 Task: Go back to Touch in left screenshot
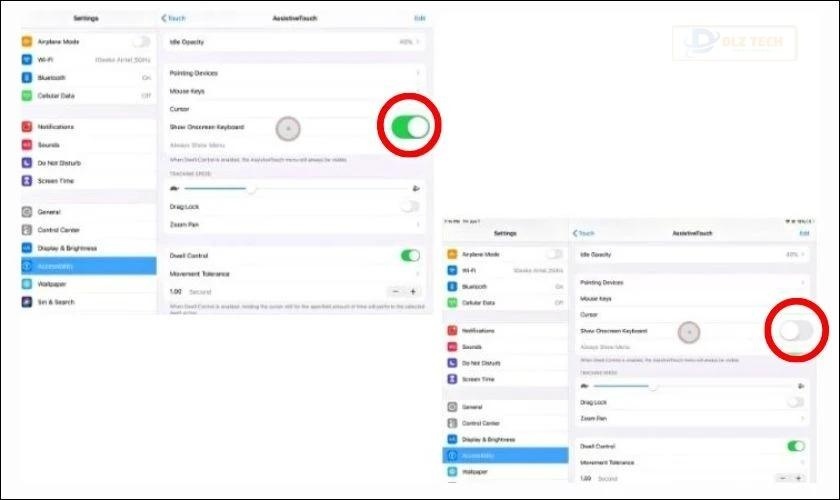click(x=174, y=18)
